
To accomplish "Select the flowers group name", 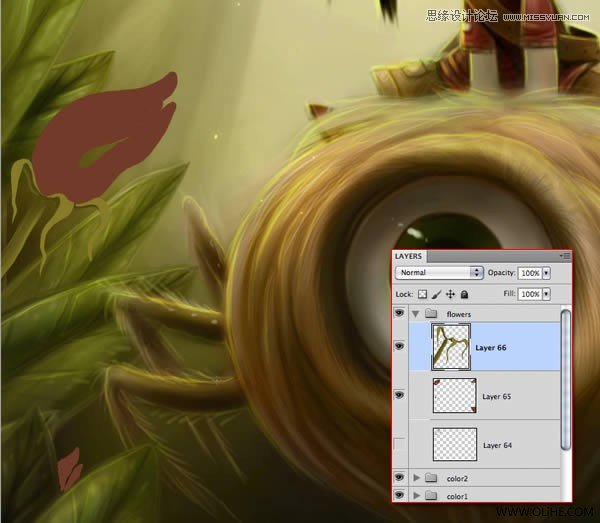I will point(458,314).
